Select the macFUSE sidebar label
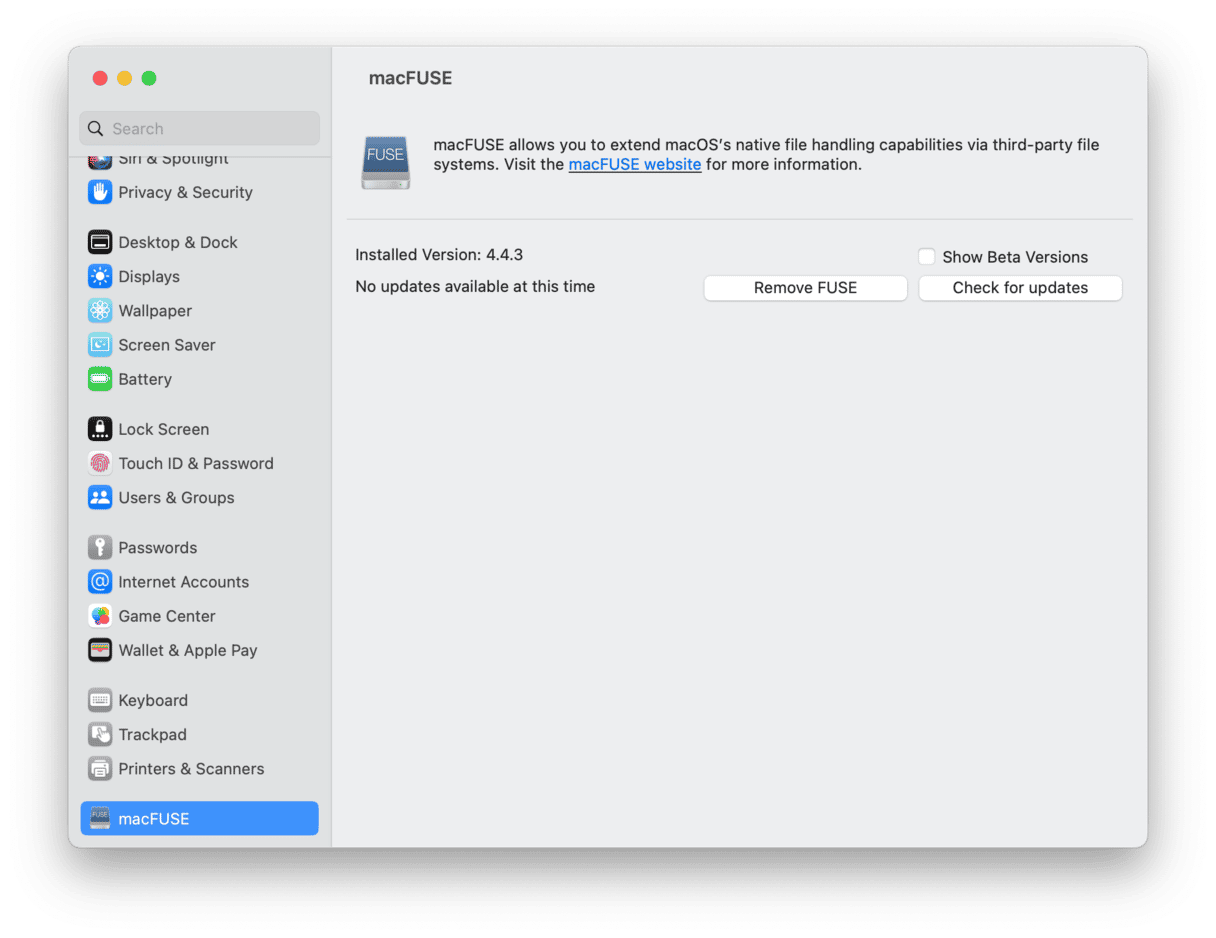Viewport: 1216px width, 938px height. coord(153,818)
